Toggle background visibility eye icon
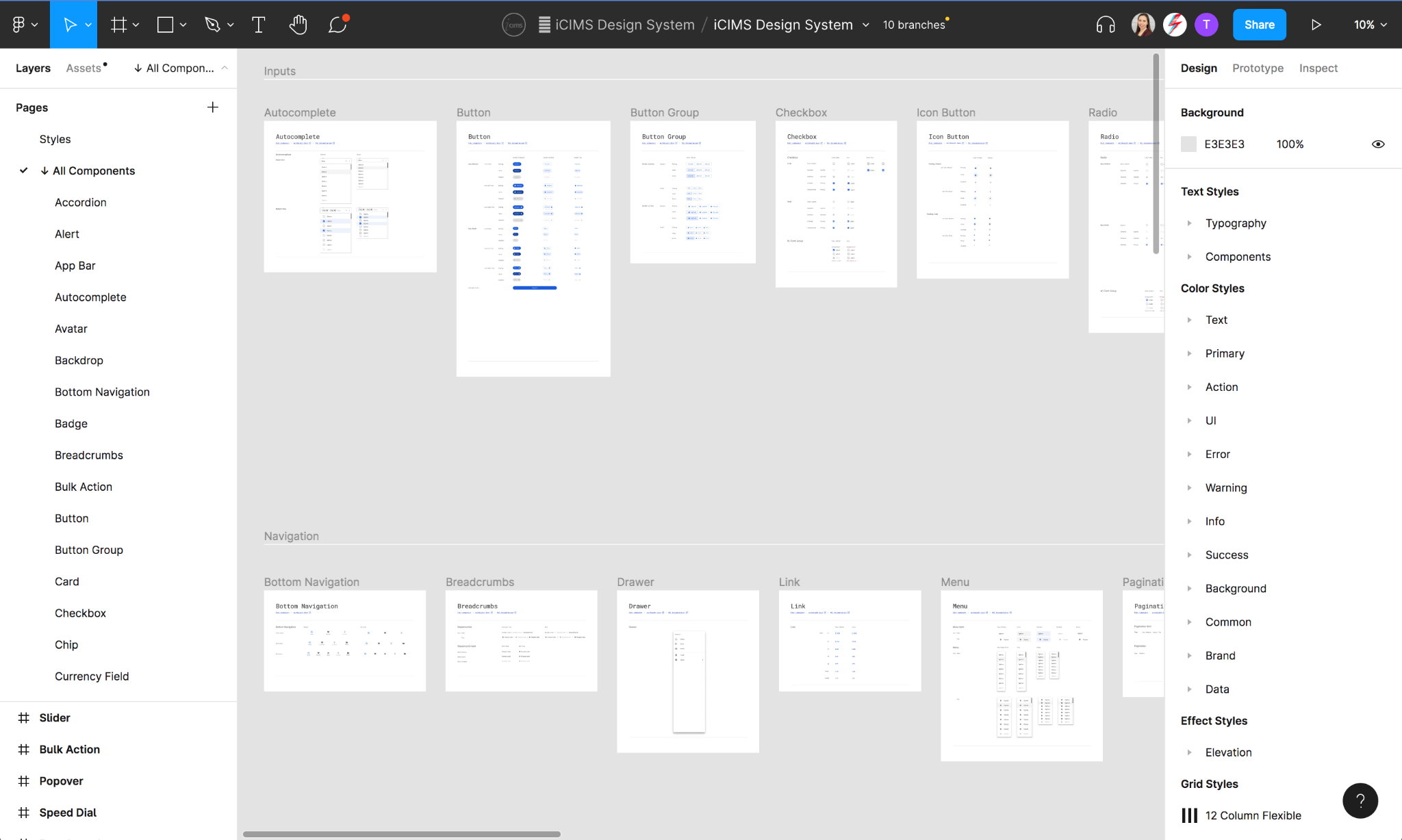The width and height of the screenshot is (1402, 840). click(x=1378, y=144)
